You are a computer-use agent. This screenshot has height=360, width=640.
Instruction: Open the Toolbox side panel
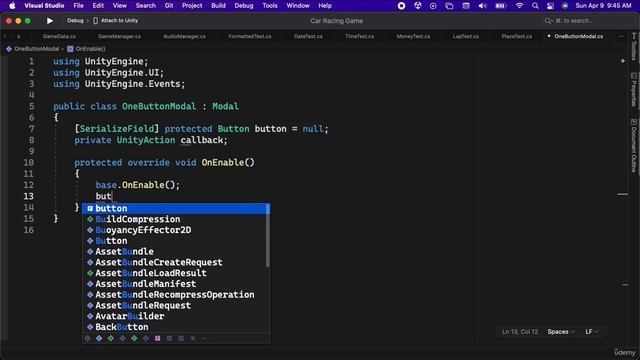pyautogui.click(x=633, y=47)
